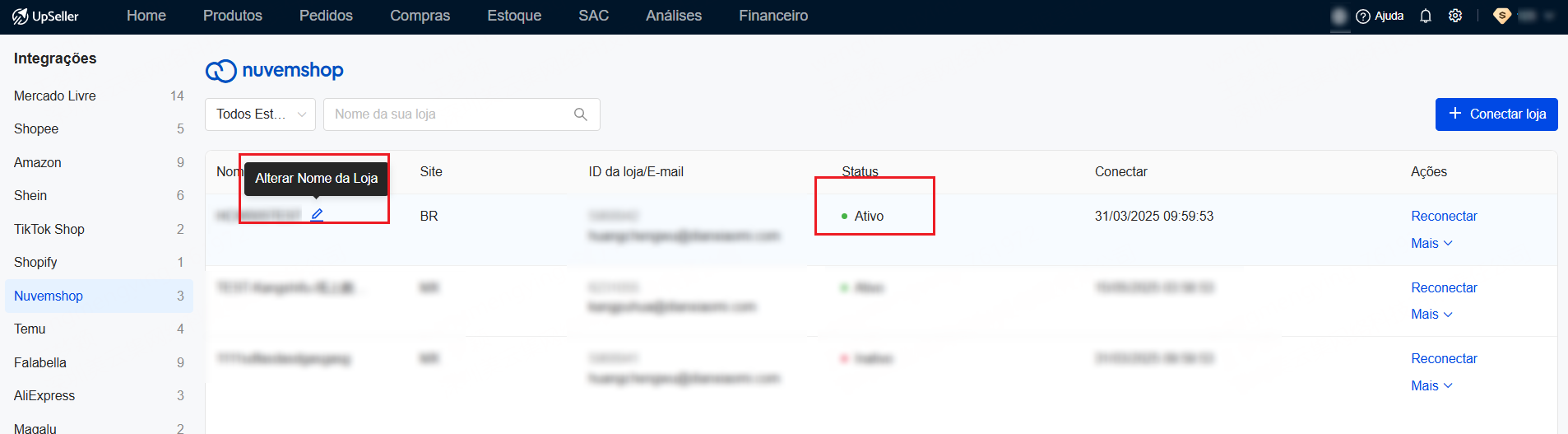Click the Ativo status in first row
Screen dimensions: 1568x434
[x=862, y=216]
